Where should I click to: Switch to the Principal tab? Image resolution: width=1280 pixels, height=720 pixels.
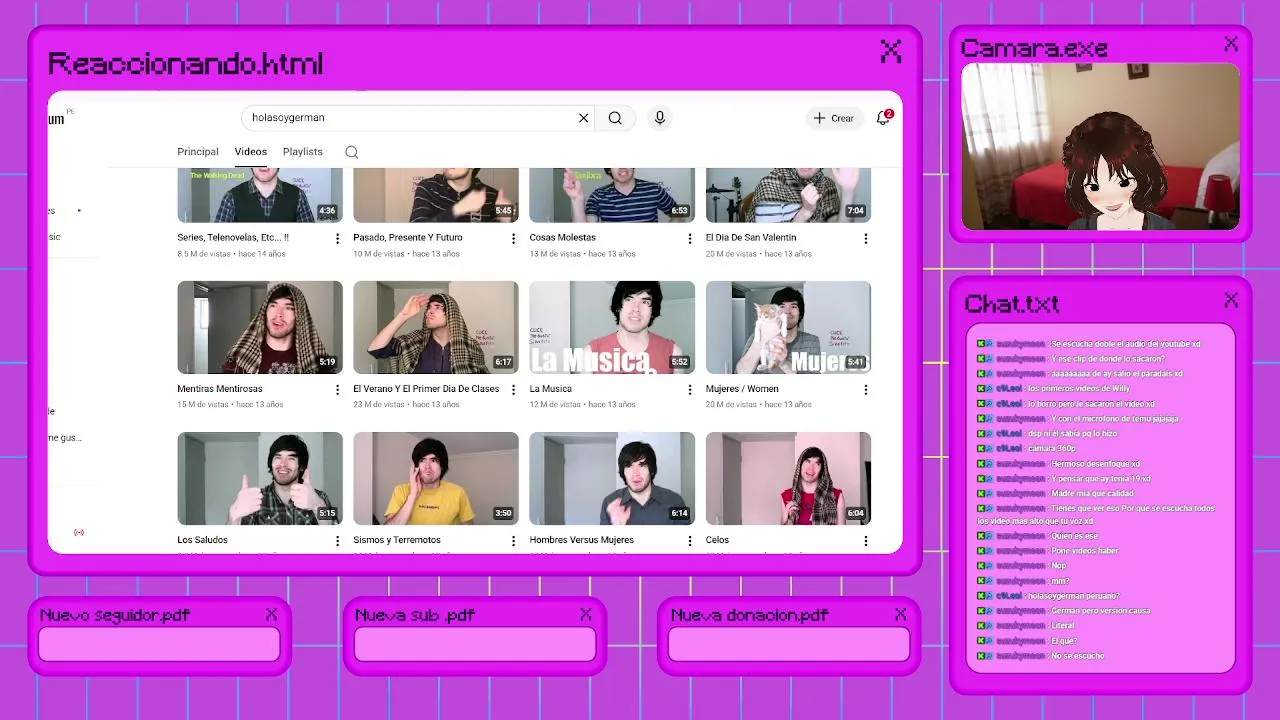point(198,152)
